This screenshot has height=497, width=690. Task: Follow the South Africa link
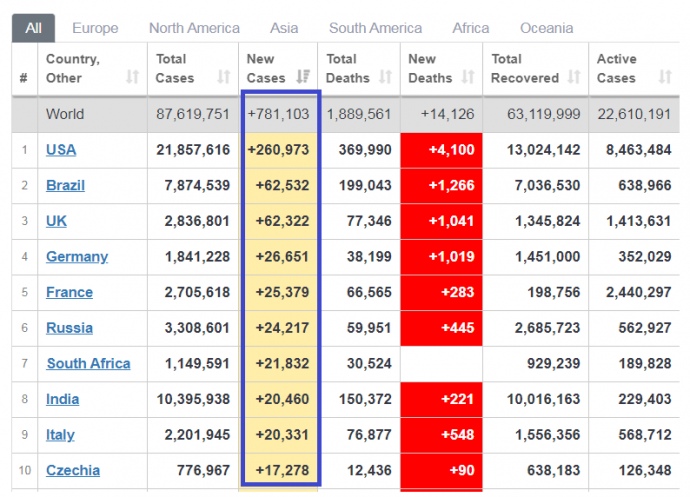click(x=88, y=364)
